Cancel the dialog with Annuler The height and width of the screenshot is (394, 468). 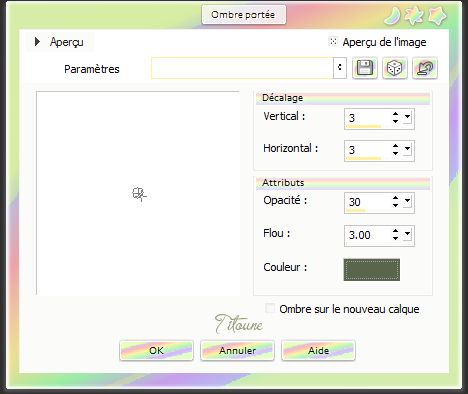[x=237, y=350]
